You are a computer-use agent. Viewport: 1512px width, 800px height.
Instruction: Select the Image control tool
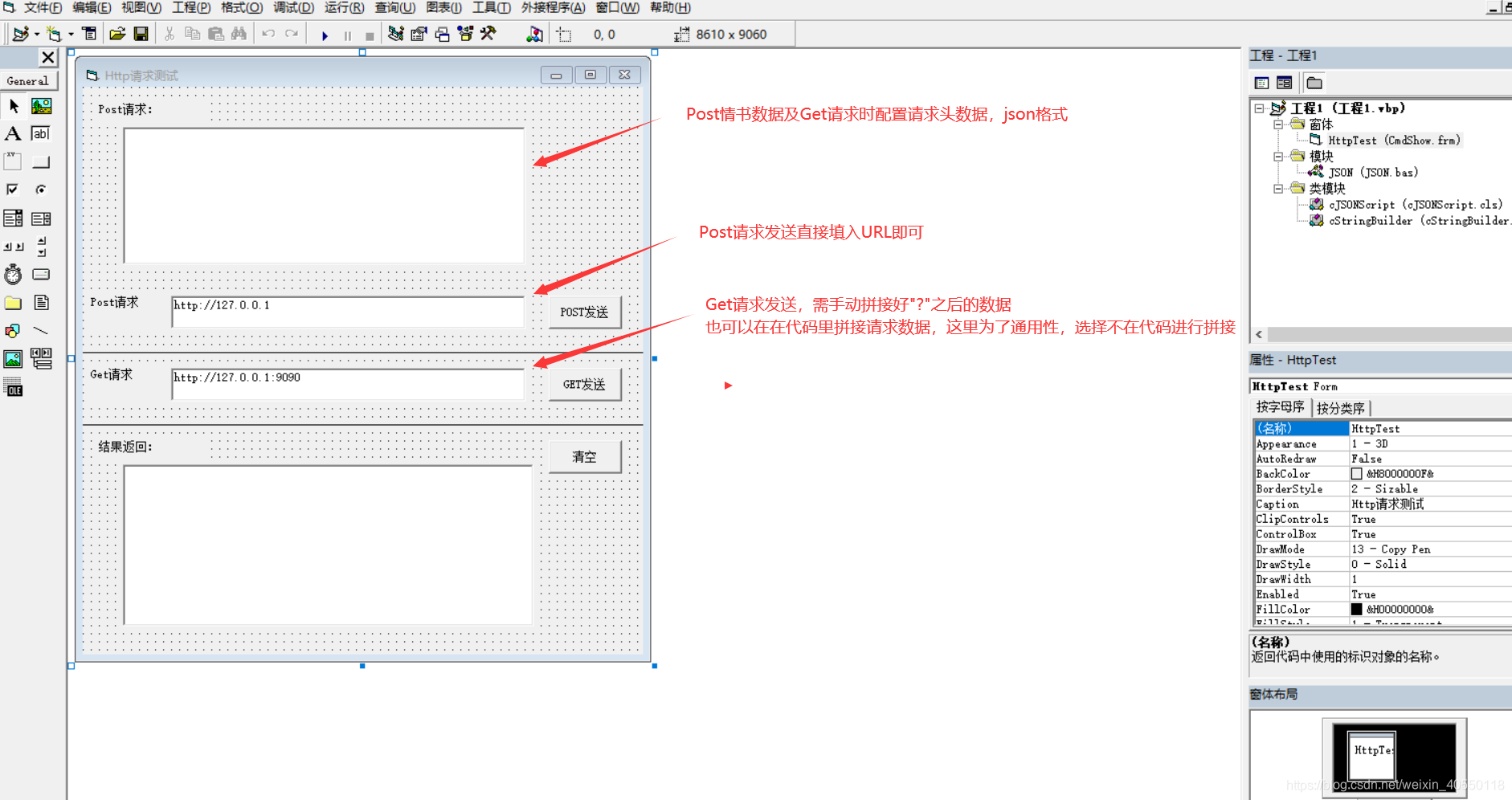14,359
